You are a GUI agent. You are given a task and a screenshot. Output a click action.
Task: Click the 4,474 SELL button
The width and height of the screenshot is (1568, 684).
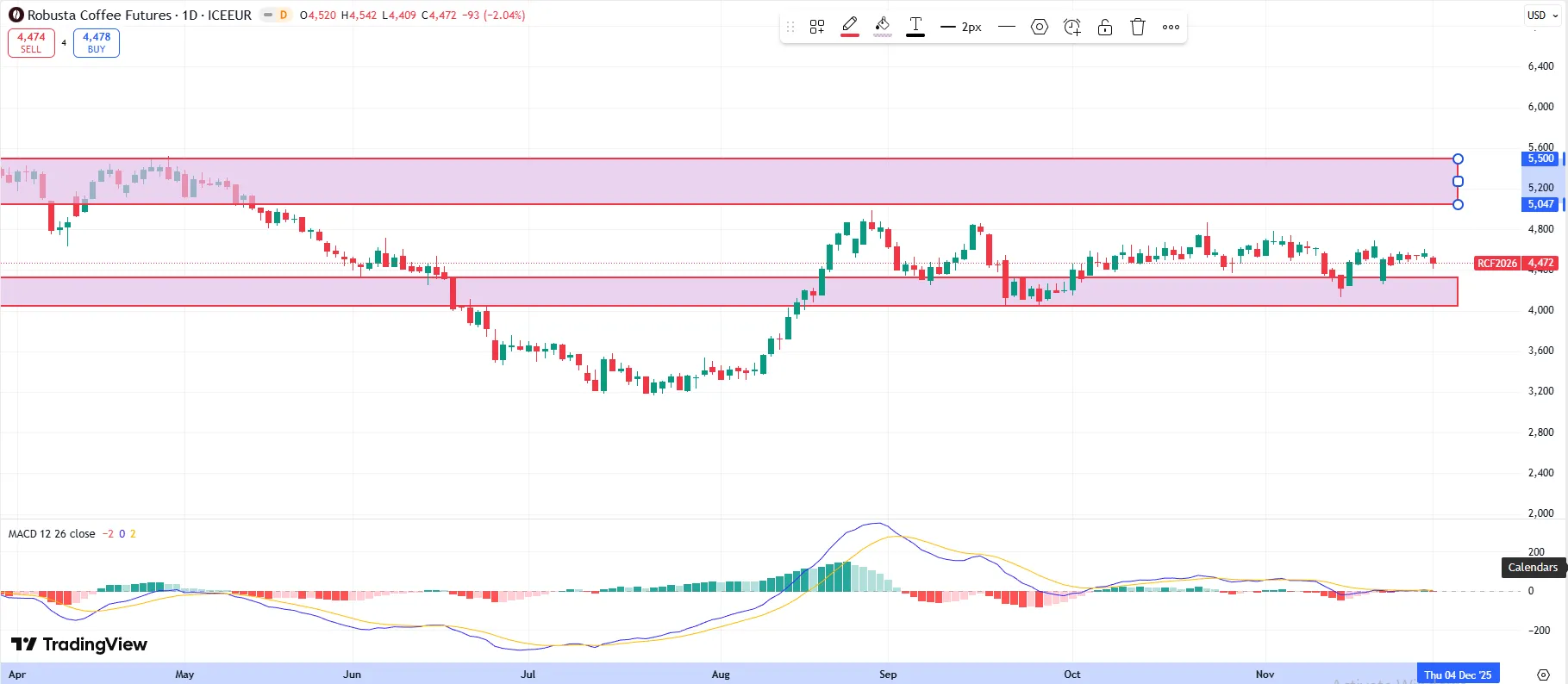[x=31, y=42]
